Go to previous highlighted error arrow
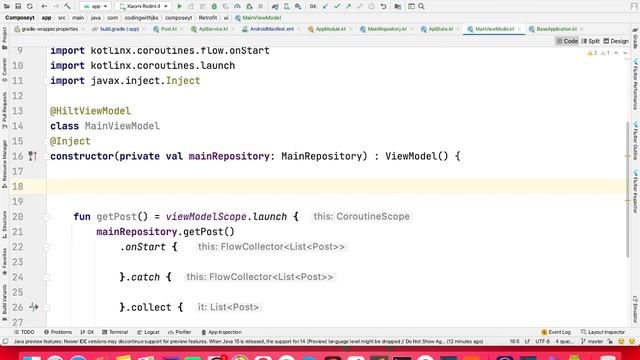This screenshot has width=640, height=360. [x=616, y=53]
